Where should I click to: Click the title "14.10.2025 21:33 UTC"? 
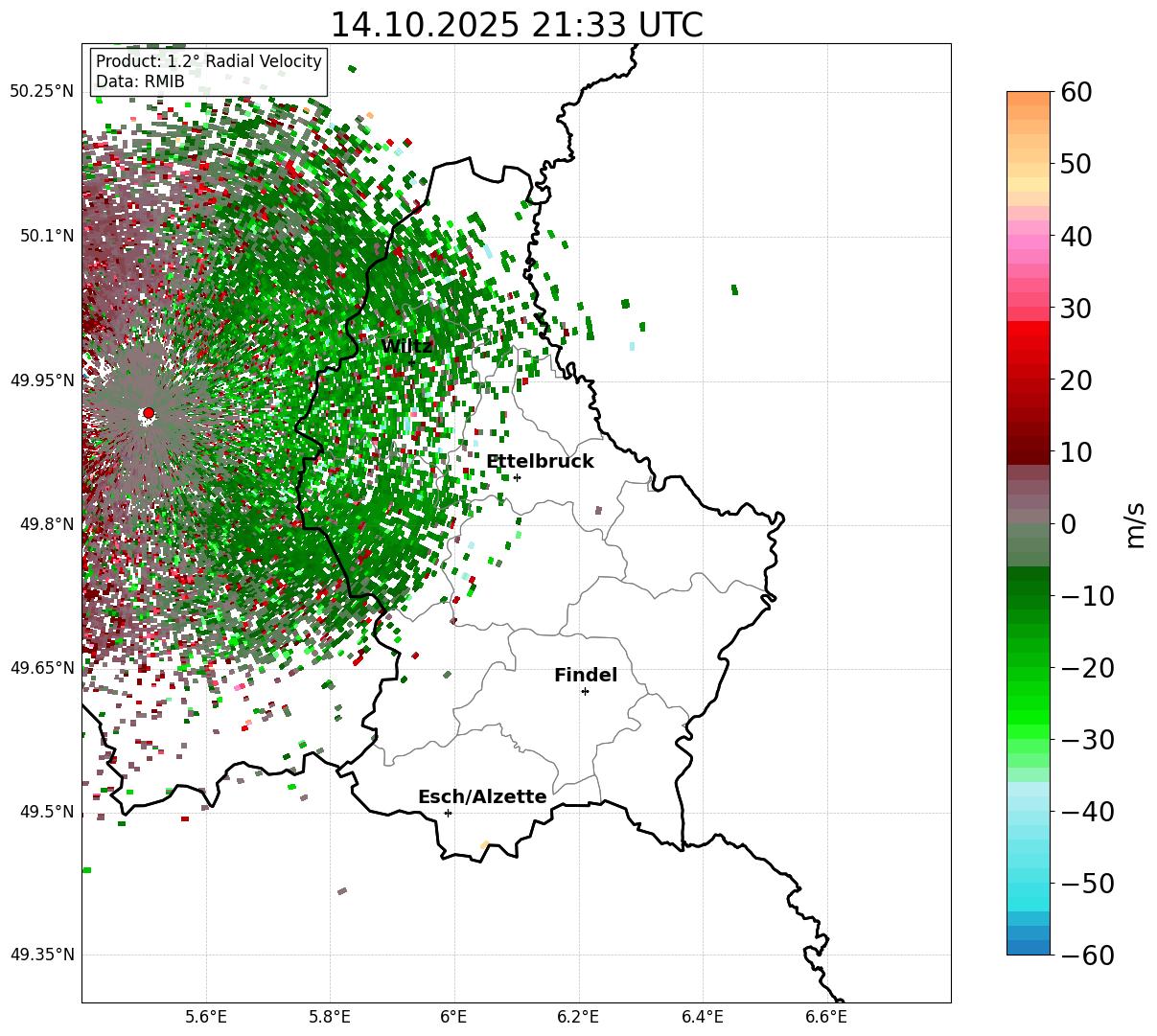[516, 25]
